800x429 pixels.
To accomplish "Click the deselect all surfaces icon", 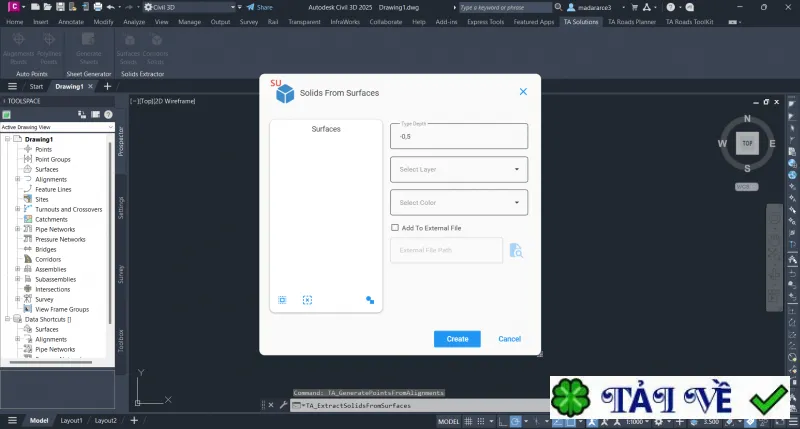I will [307, 300].
